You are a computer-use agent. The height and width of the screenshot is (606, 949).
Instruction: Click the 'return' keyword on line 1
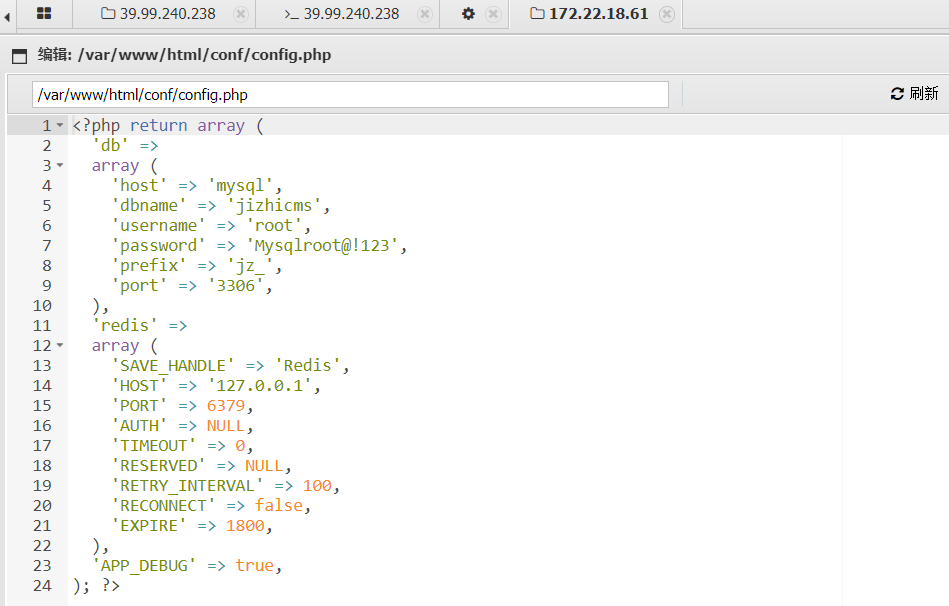point(159,125)
